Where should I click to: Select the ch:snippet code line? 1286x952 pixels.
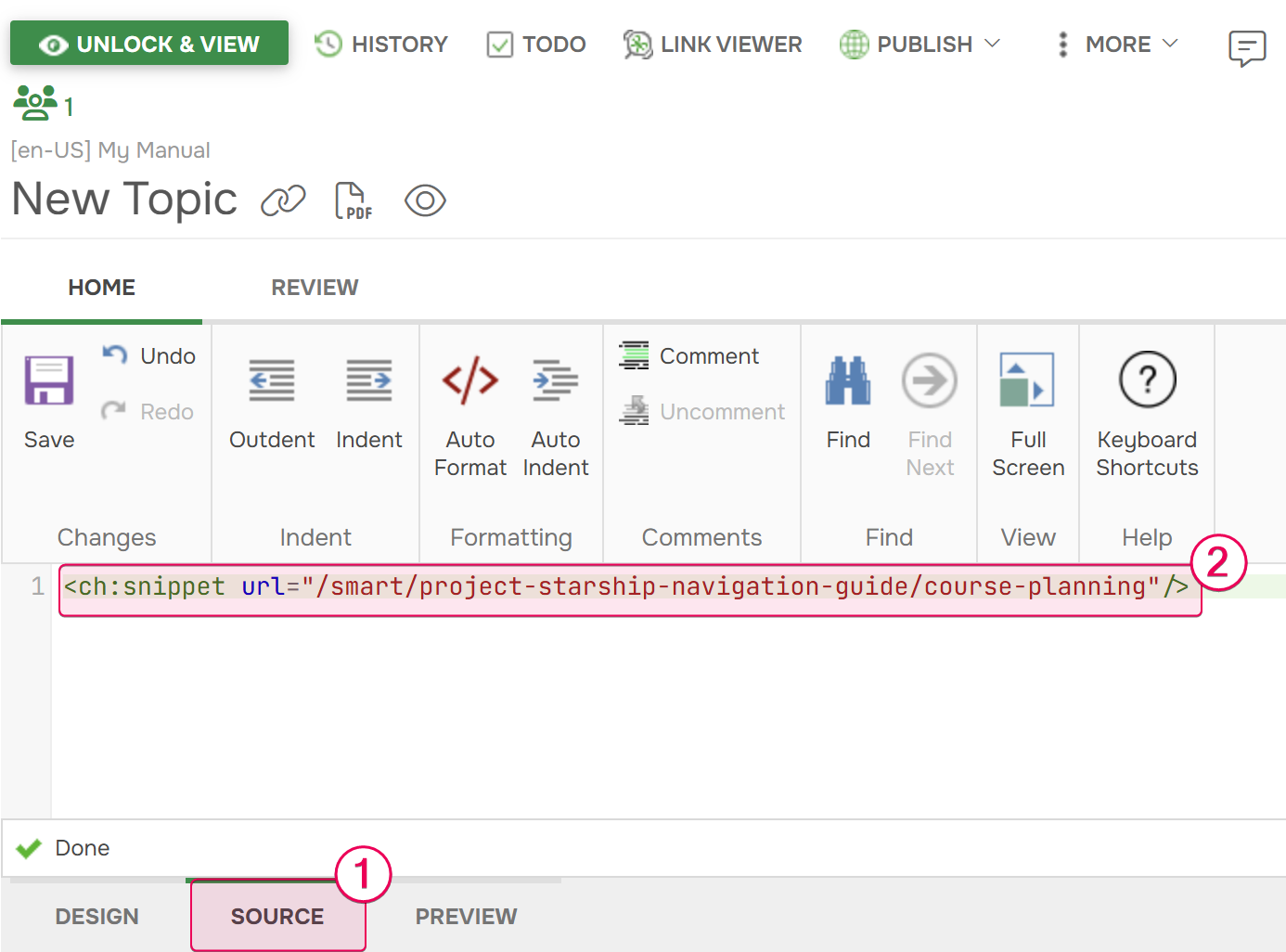[622, 586]
